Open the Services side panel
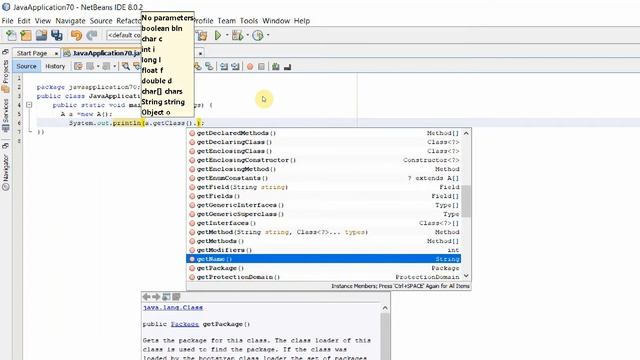This screenshot has height=360, width=640. [5, 115]
